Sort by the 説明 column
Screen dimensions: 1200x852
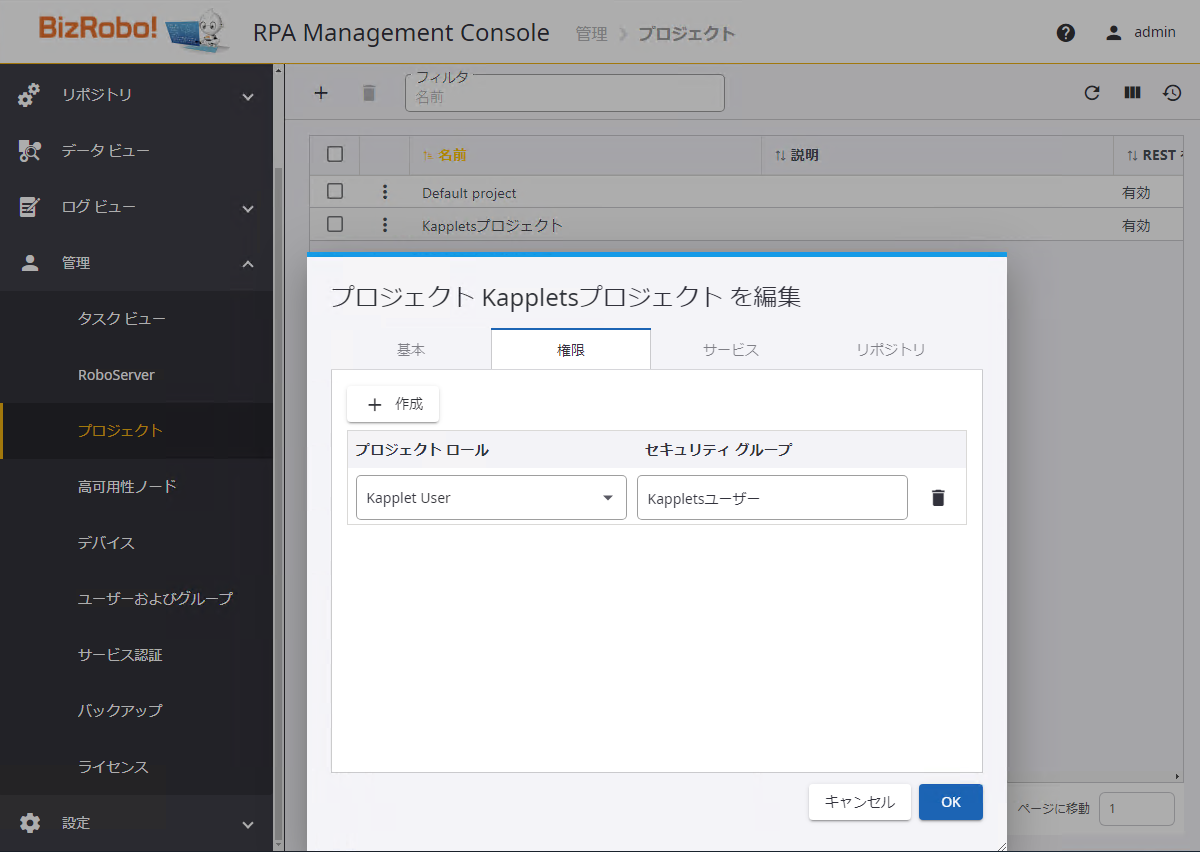[x=796, y=155]
